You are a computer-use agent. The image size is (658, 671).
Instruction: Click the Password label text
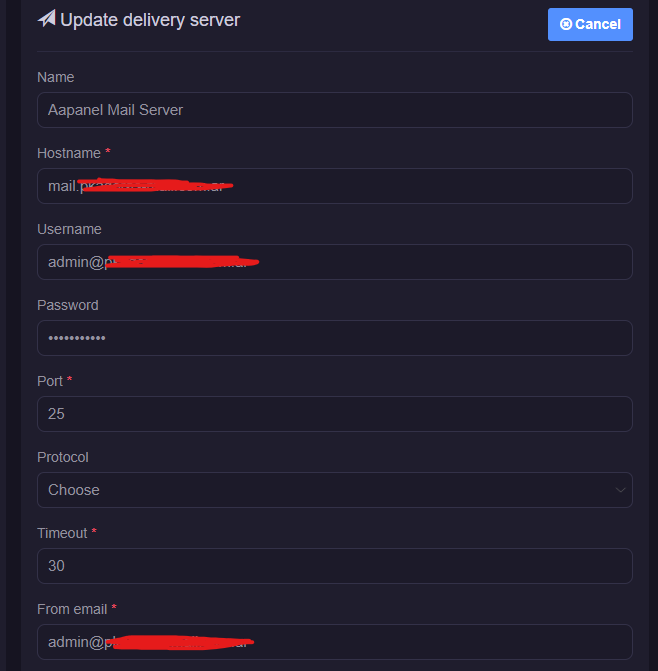pyautogui.click(x=67, y=305)
